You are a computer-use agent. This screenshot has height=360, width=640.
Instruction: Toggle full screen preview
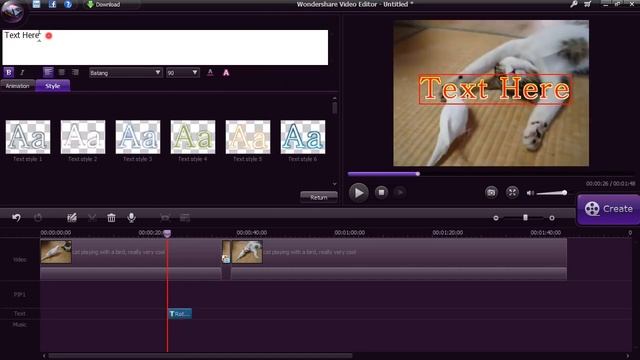coord(512,192)
